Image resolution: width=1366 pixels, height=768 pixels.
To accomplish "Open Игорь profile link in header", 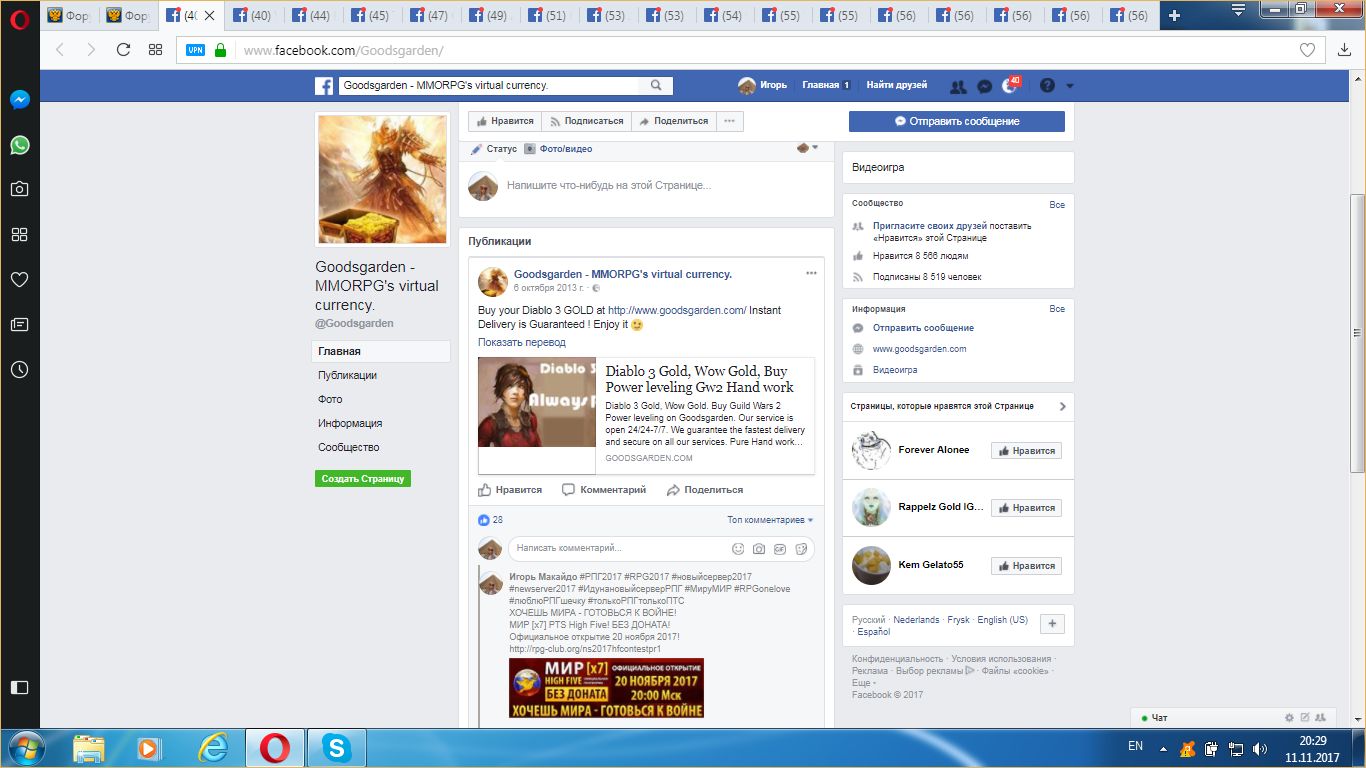I will (x=762, y=85).
